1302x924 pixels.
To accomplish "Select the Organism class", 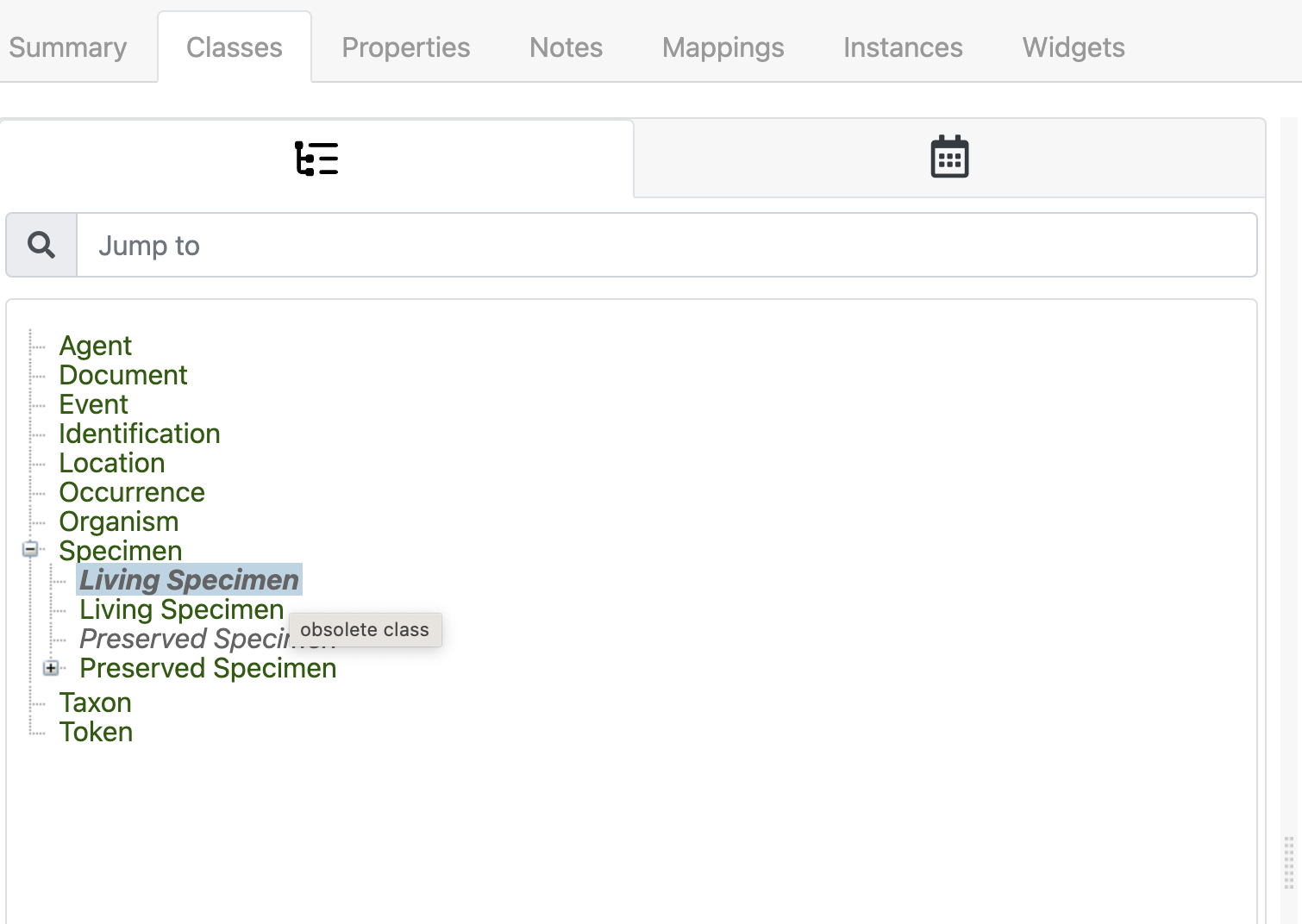I will point(118,521).
